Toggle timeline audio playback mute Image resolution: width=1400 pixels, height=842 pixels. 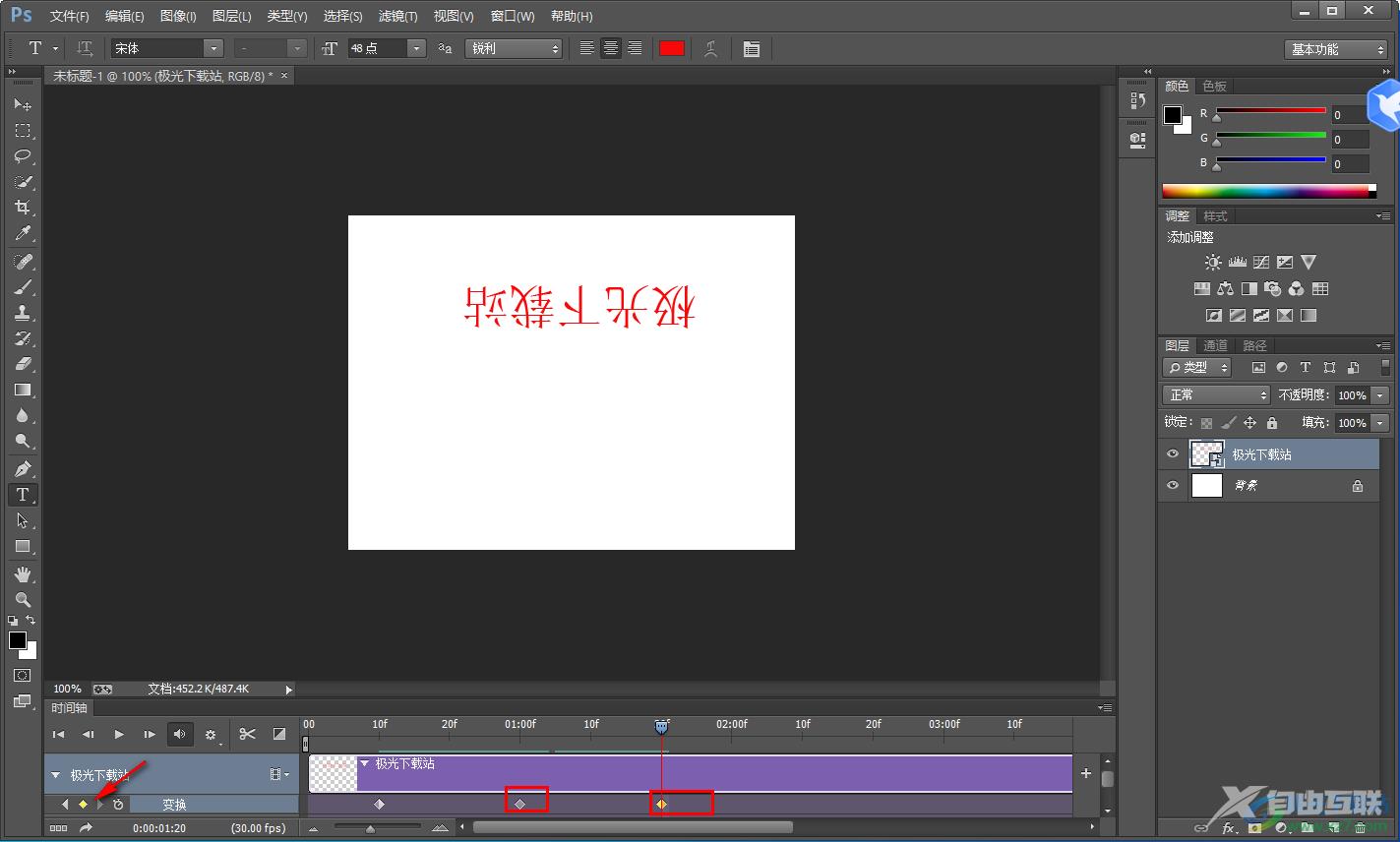tap(179, 734)
